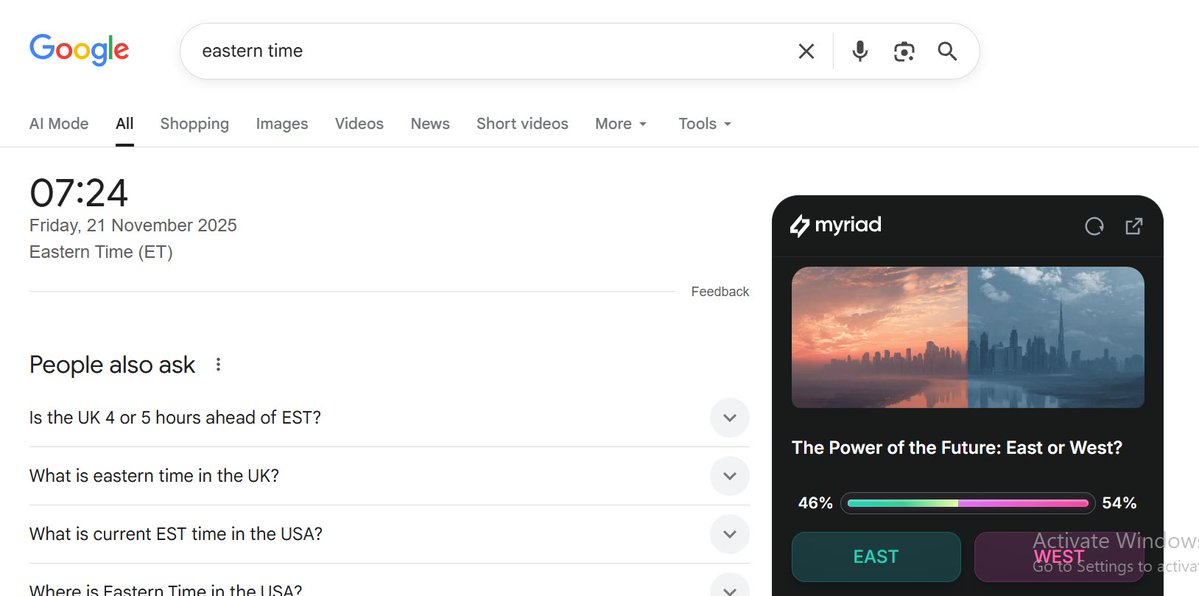Click the refresh icon on the Myriad widget
Screen dimensions: 1199x596
point(1094,226)
